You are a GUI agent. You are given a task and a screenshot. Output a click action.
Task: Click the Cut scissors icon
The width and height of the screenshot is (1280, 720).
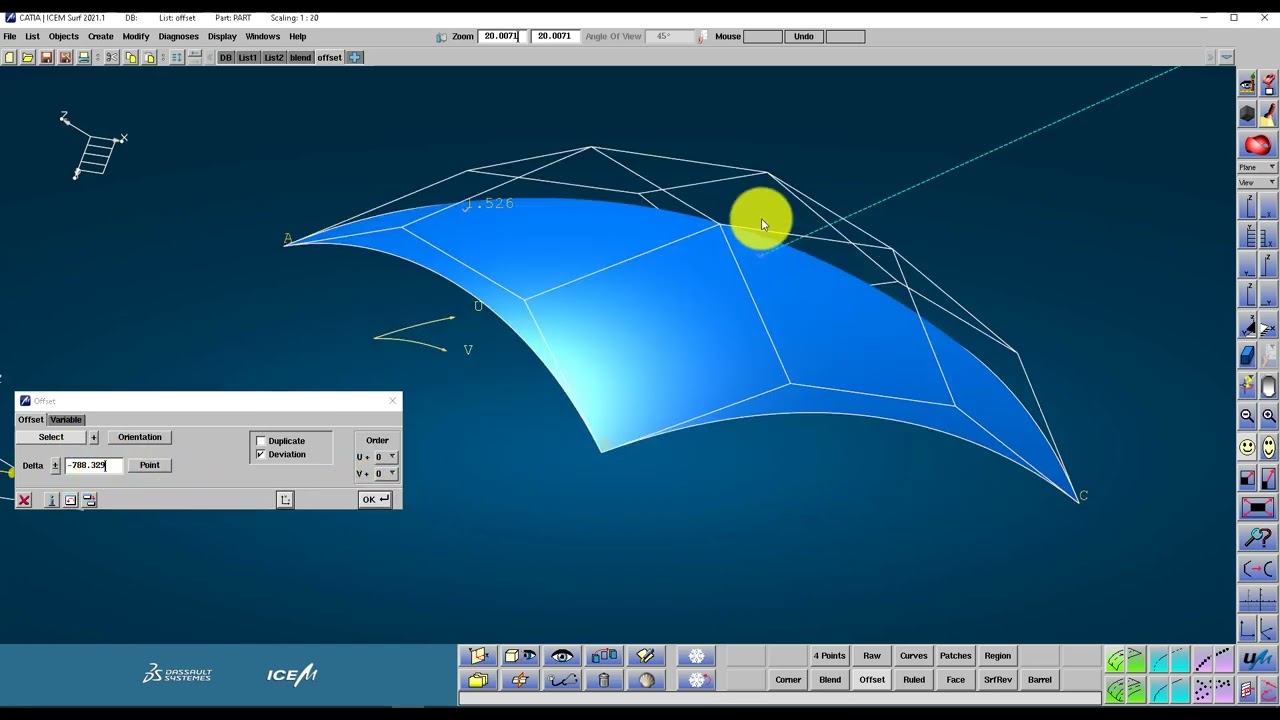112,57
